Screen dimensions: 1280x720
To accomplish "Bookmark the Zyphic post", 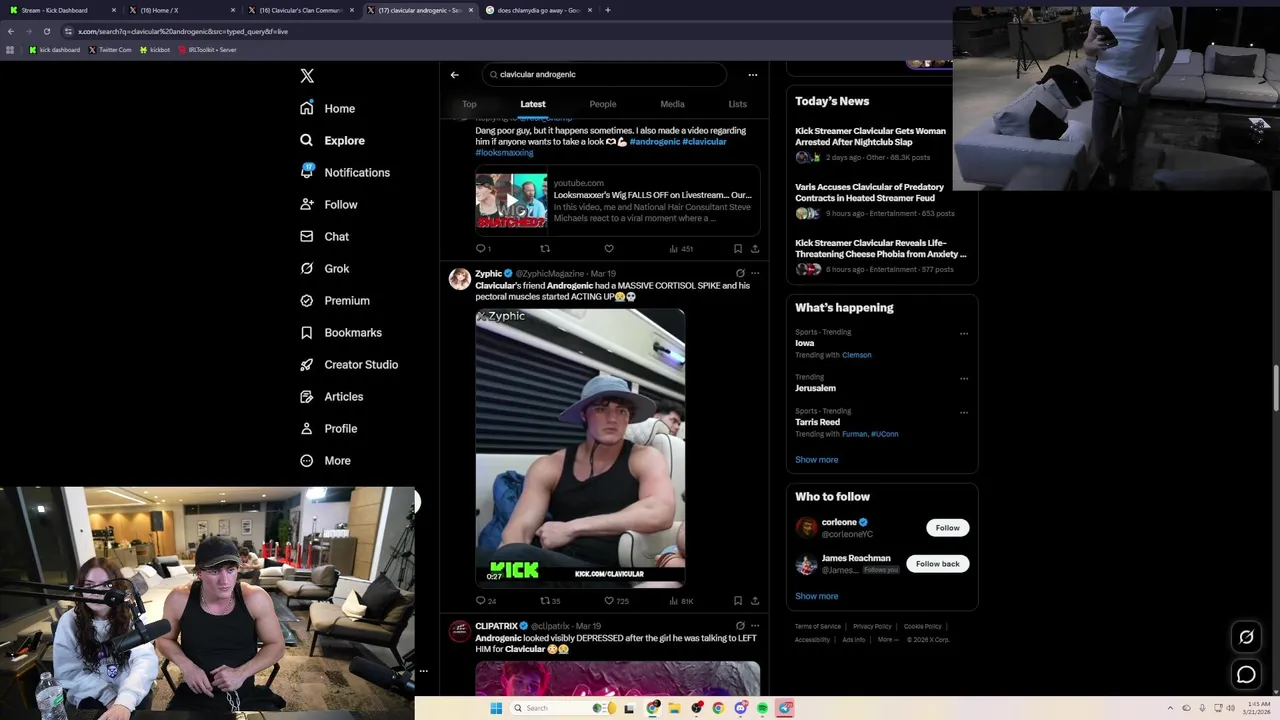I will pos(738,601).
